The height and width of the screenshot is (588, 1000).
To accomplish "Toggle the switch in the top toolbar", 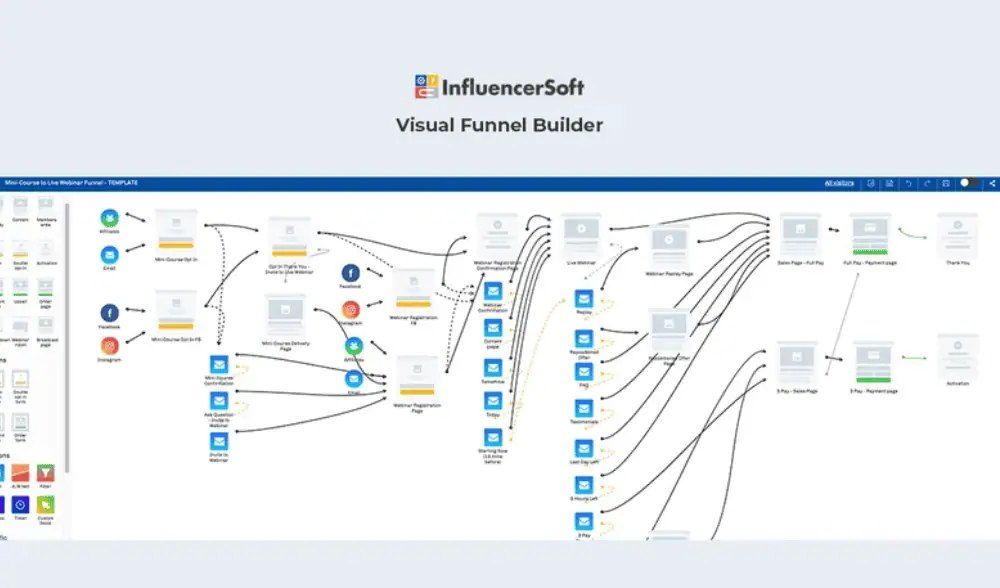I will click(x=968, y=184).
